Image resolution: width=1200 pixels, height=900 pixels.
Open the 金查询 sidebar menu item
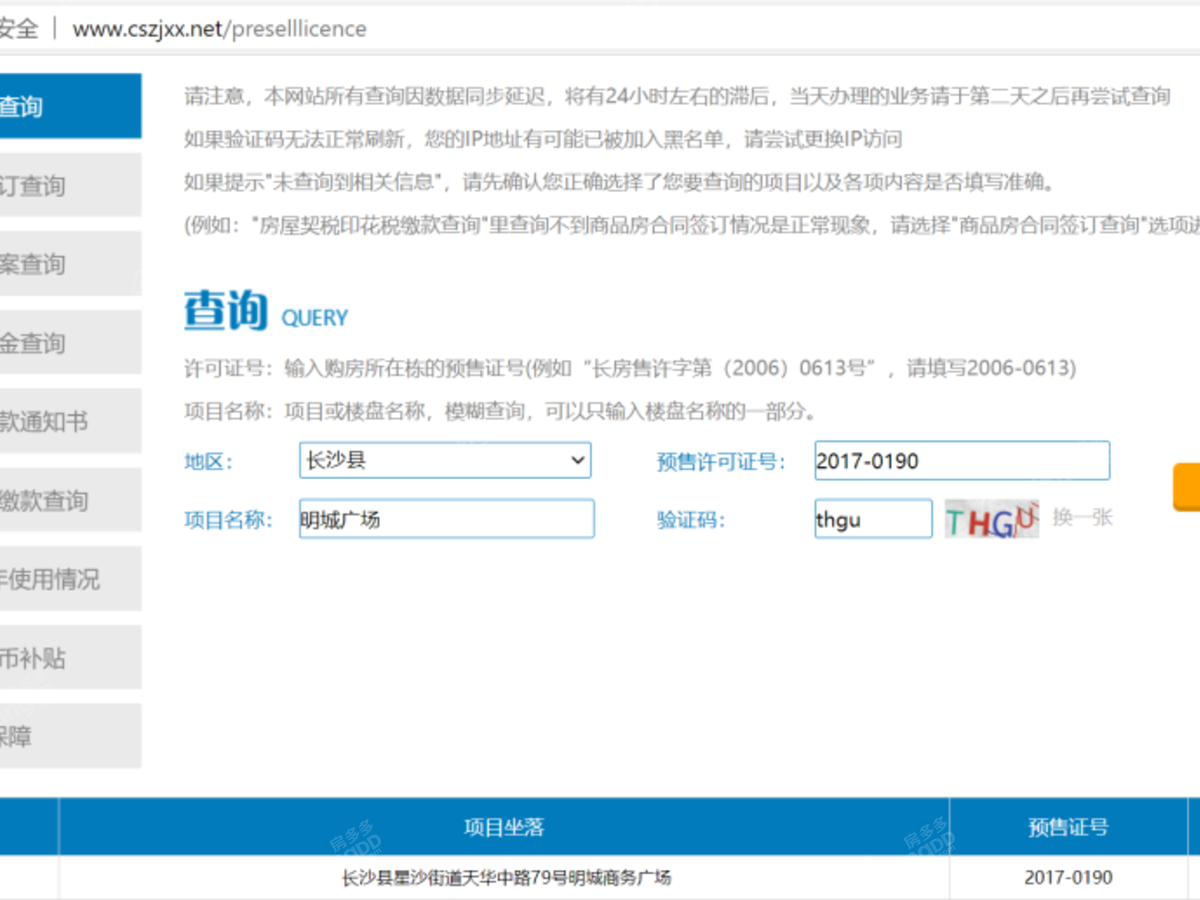coord(70,343)
